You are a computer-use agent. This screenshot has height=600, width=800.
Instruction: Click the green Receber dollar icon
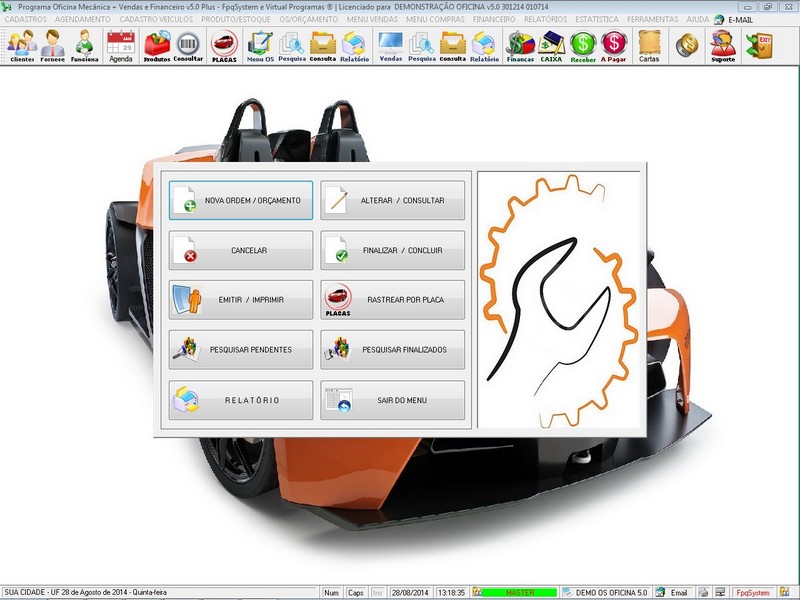click(x=583, y=45)
